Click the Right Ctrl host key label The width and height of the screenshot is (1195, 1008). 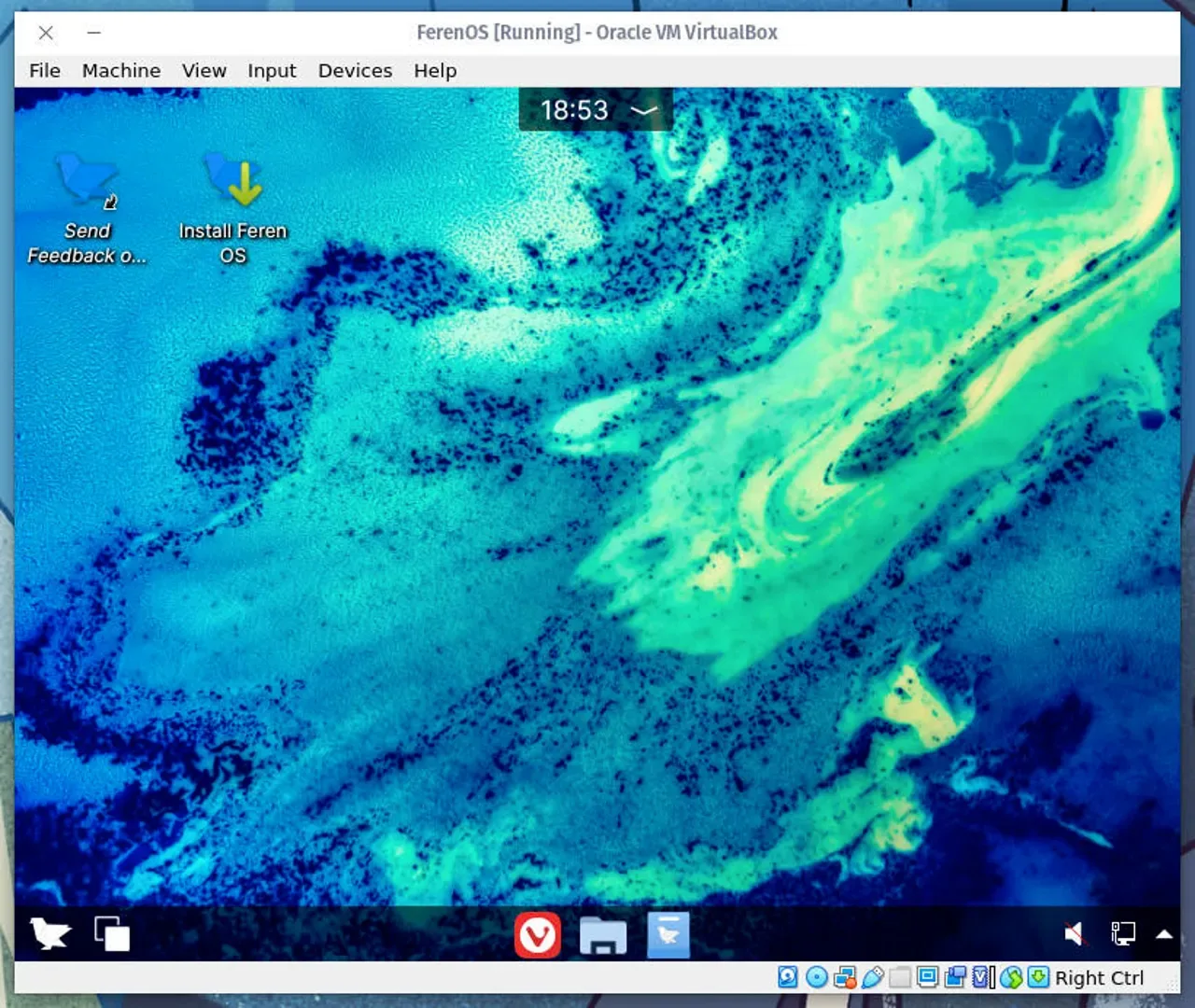pyautogui.click(x=1099, y=977)
